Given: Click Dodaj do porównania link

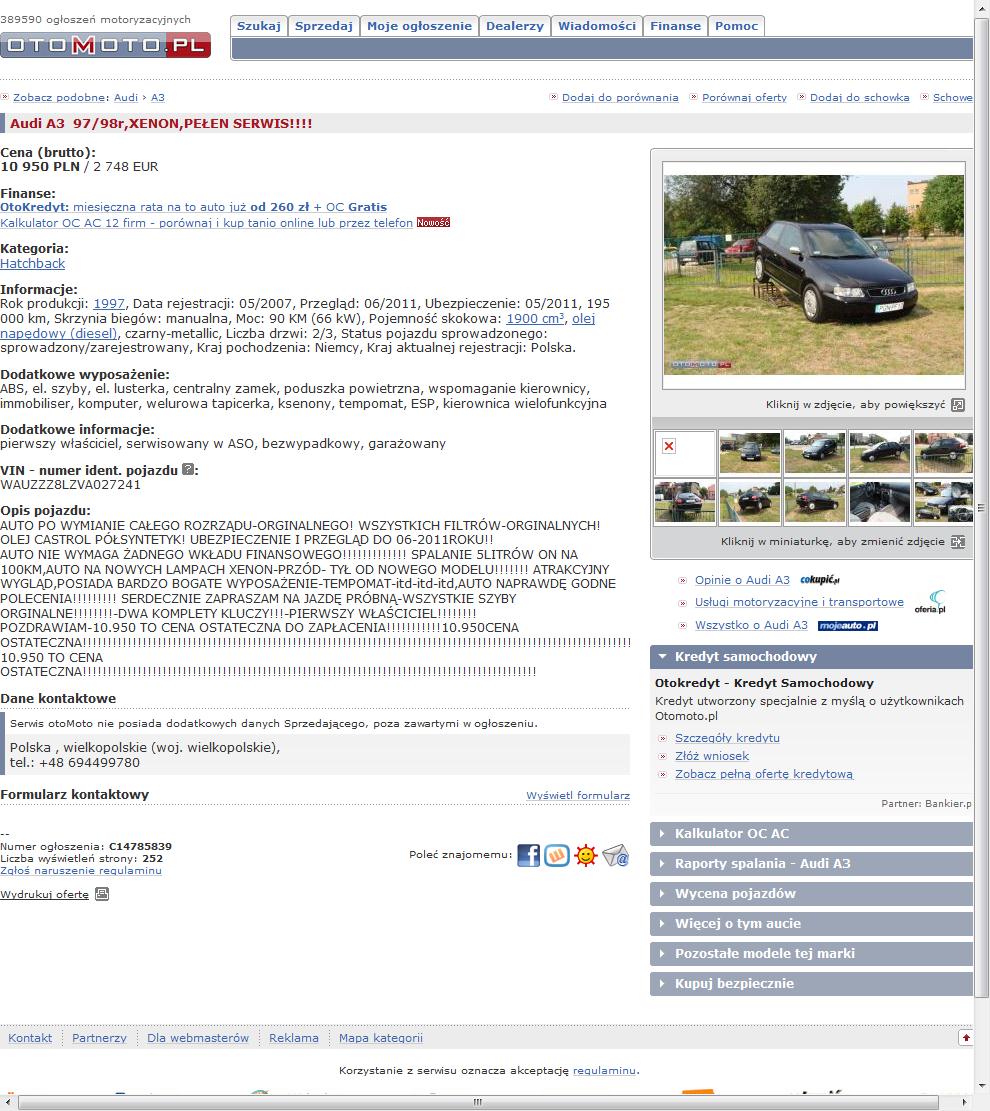Looking at the screenshot, I should pyautogui.click(x=620, y=98).
